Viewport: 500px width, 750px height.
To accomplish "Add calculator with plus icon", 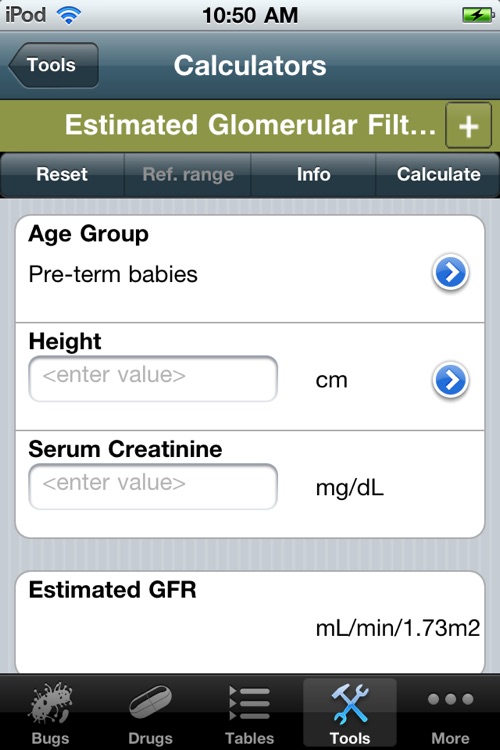I will pos(468,125).
